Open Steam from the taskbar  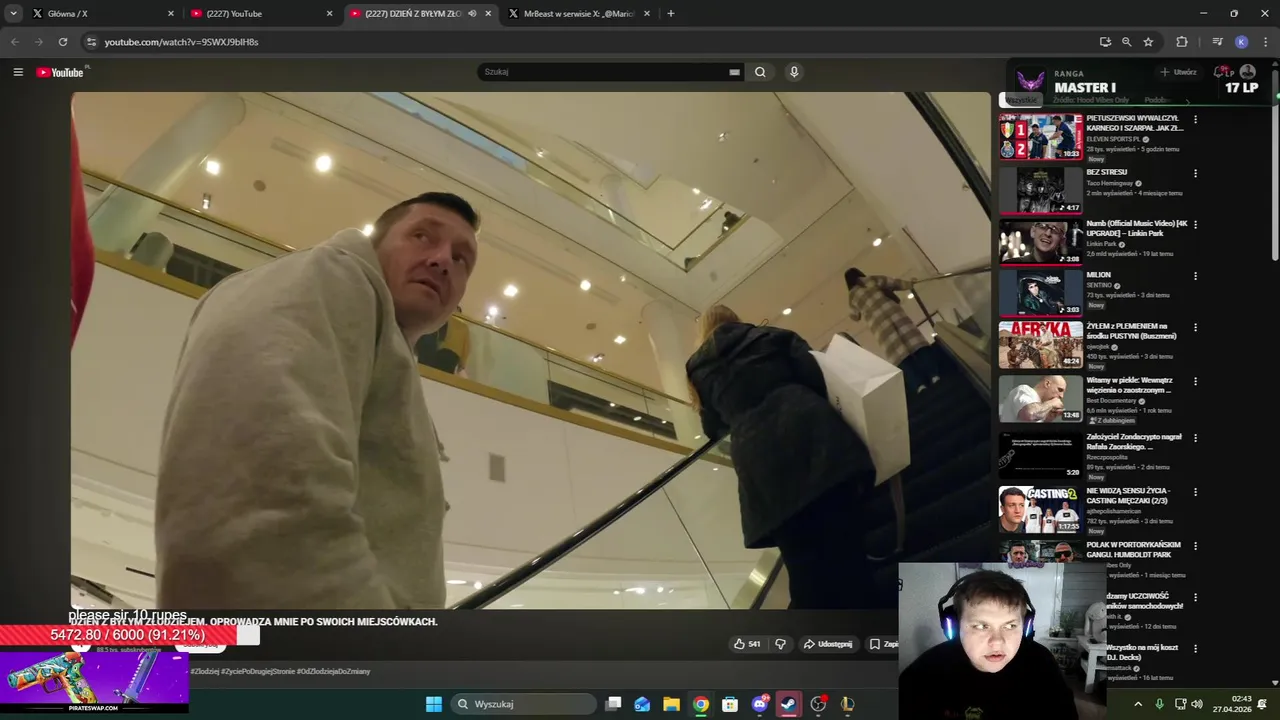pos(789,704)
